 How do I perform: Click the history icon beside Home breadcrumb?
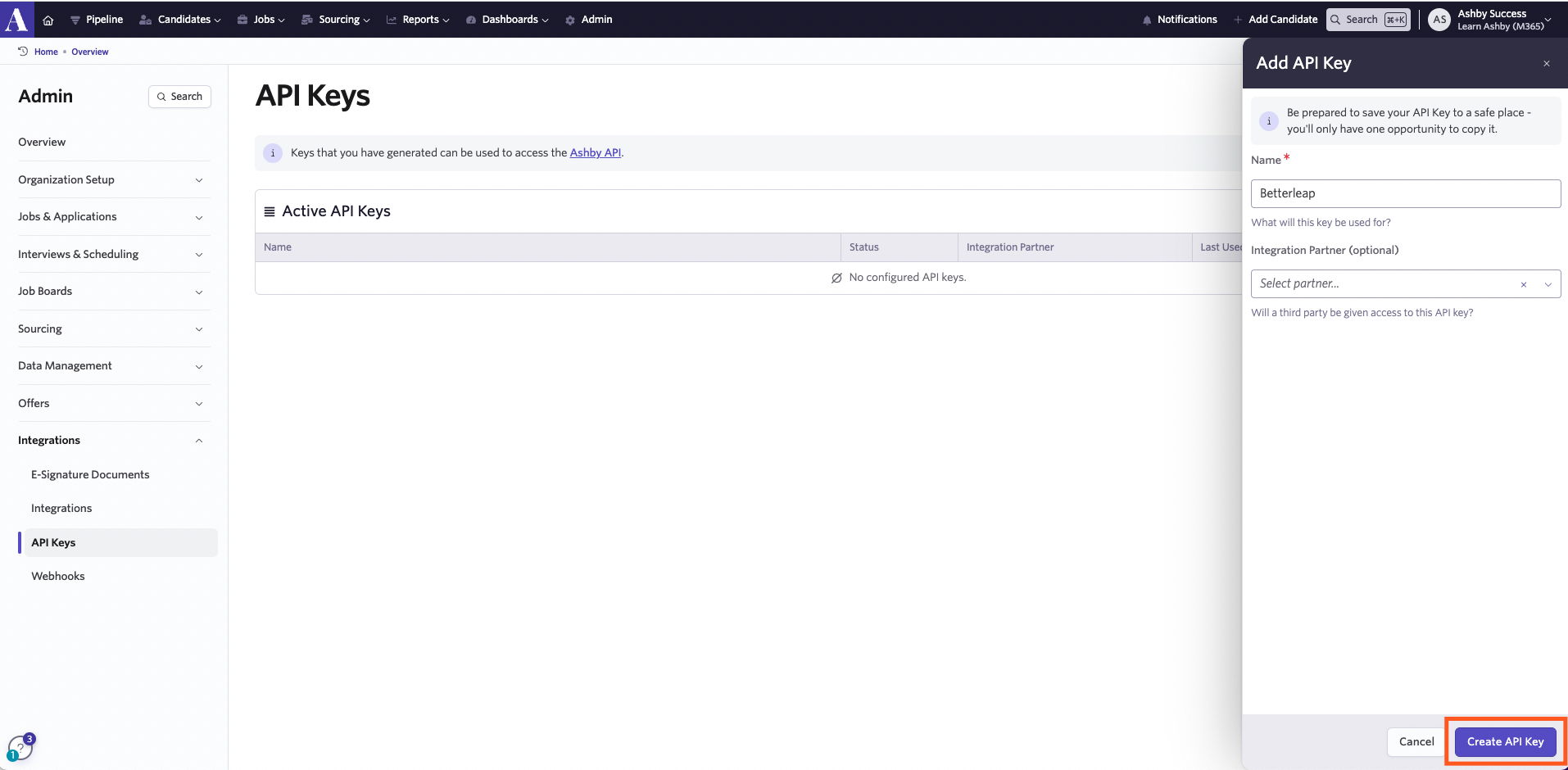click(x=23, y=52)
